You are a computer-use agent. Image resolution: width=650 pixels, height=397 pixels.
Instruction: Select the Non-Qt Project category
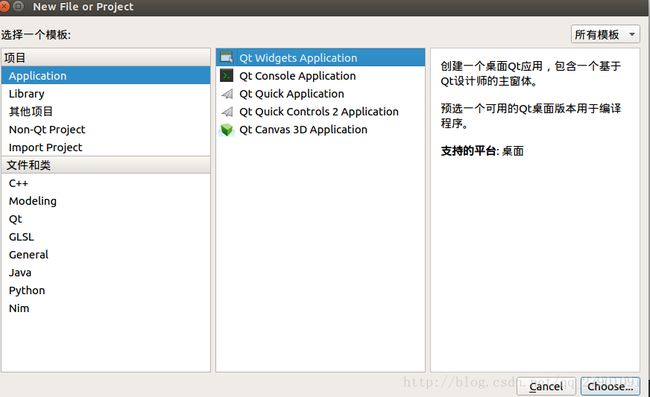[x=106, y=129]
